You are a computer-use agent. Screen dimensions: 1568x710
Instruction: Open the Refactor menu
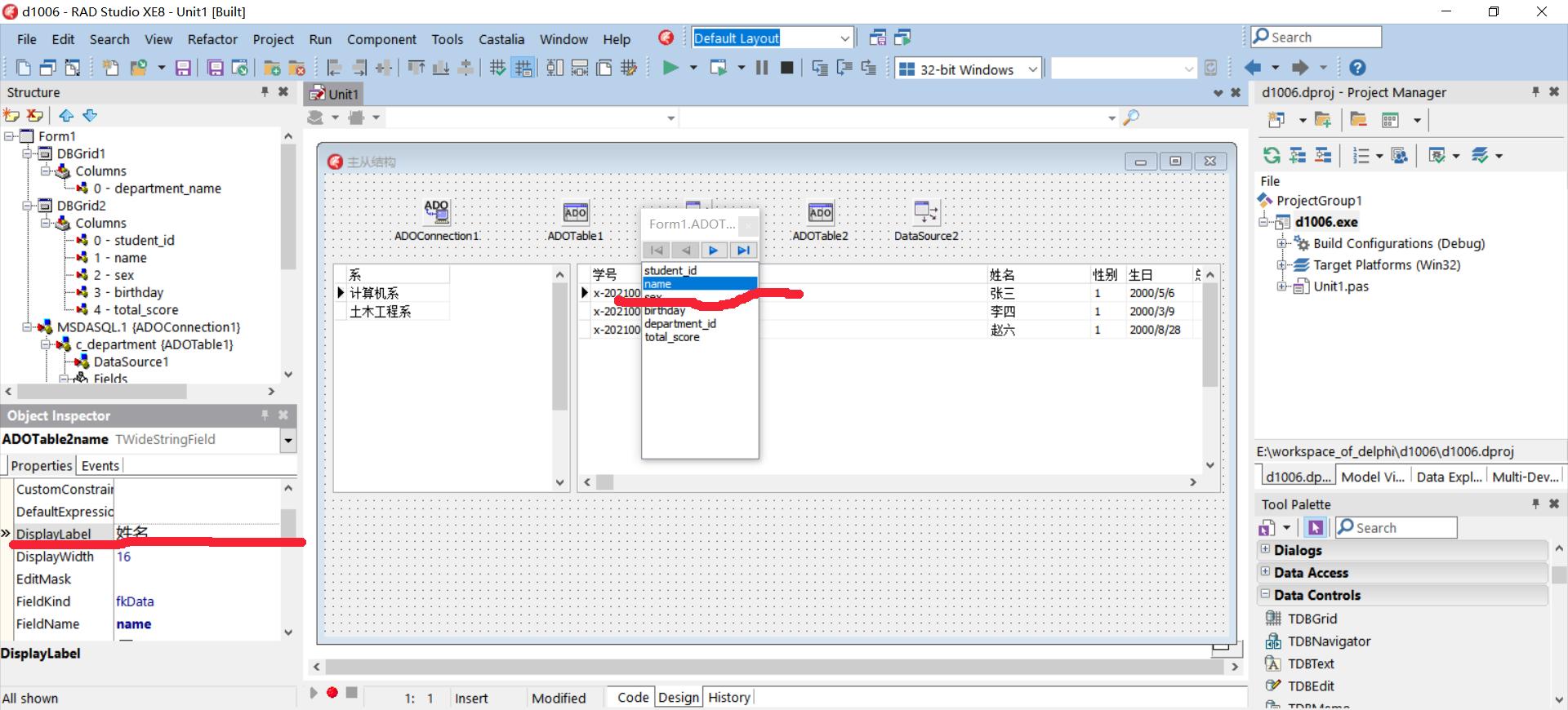212,39
